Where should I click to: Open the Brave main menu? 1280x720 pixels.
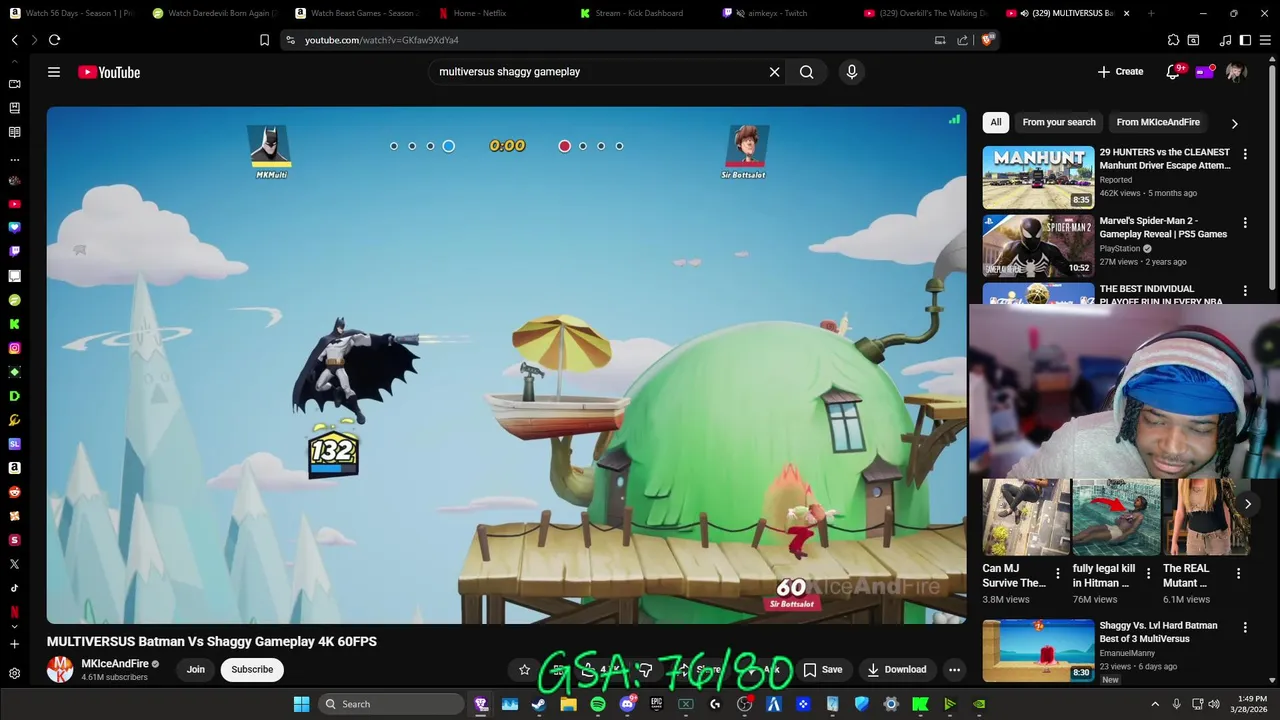1266,40
